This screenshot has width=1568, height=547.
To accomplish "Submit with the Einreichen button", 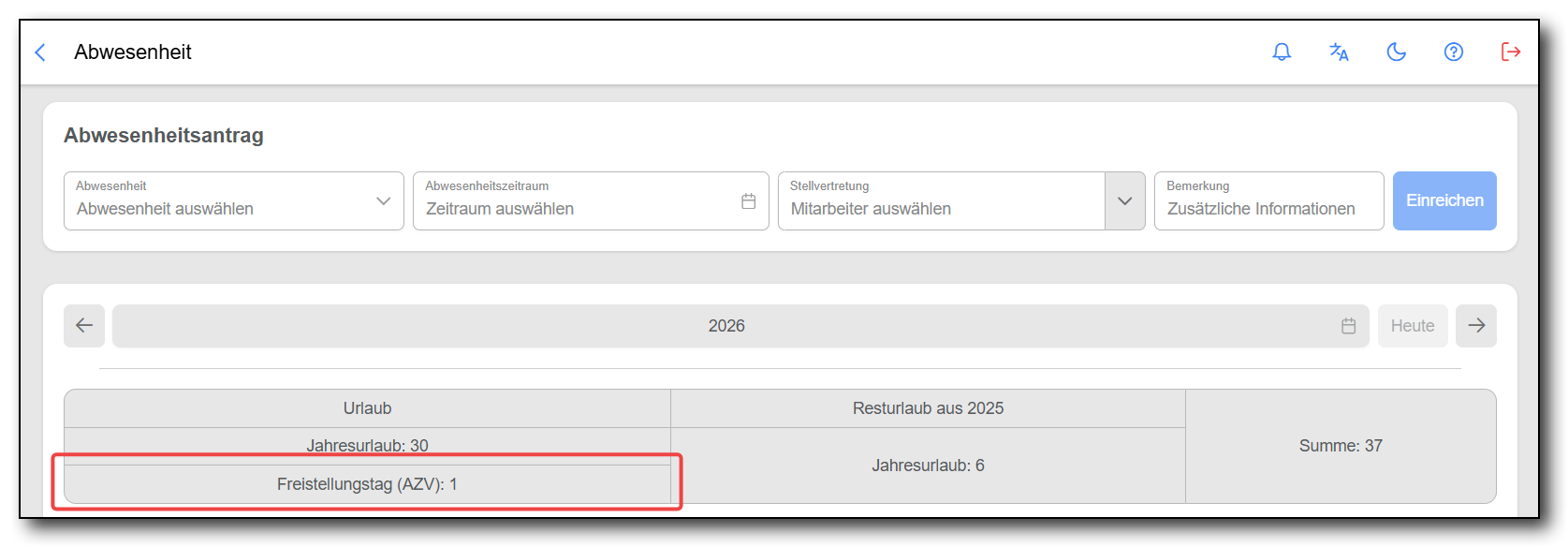I will click(1444, 200).
